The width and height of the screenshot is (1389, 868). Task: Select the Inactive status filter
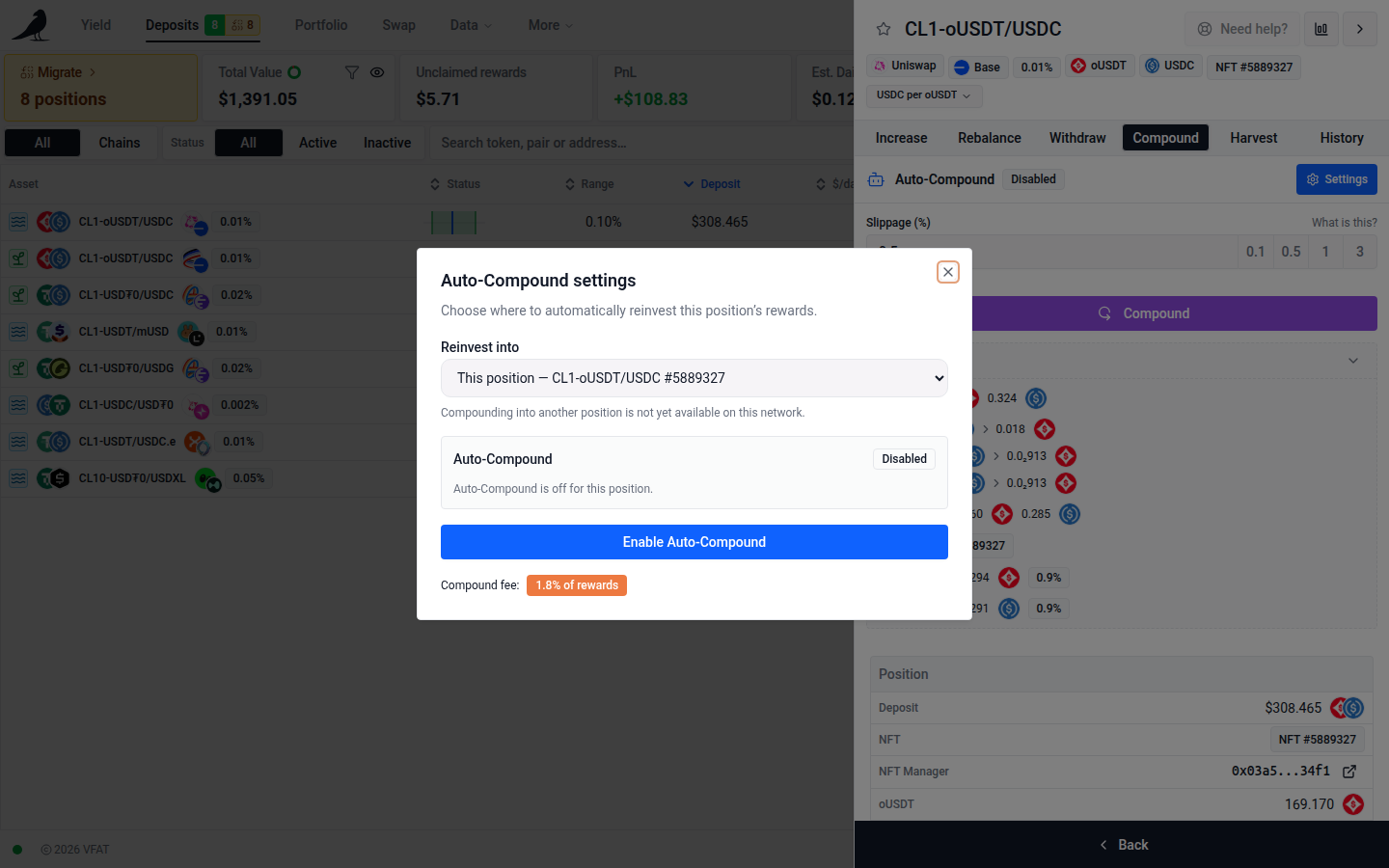[x=387, y=143]
